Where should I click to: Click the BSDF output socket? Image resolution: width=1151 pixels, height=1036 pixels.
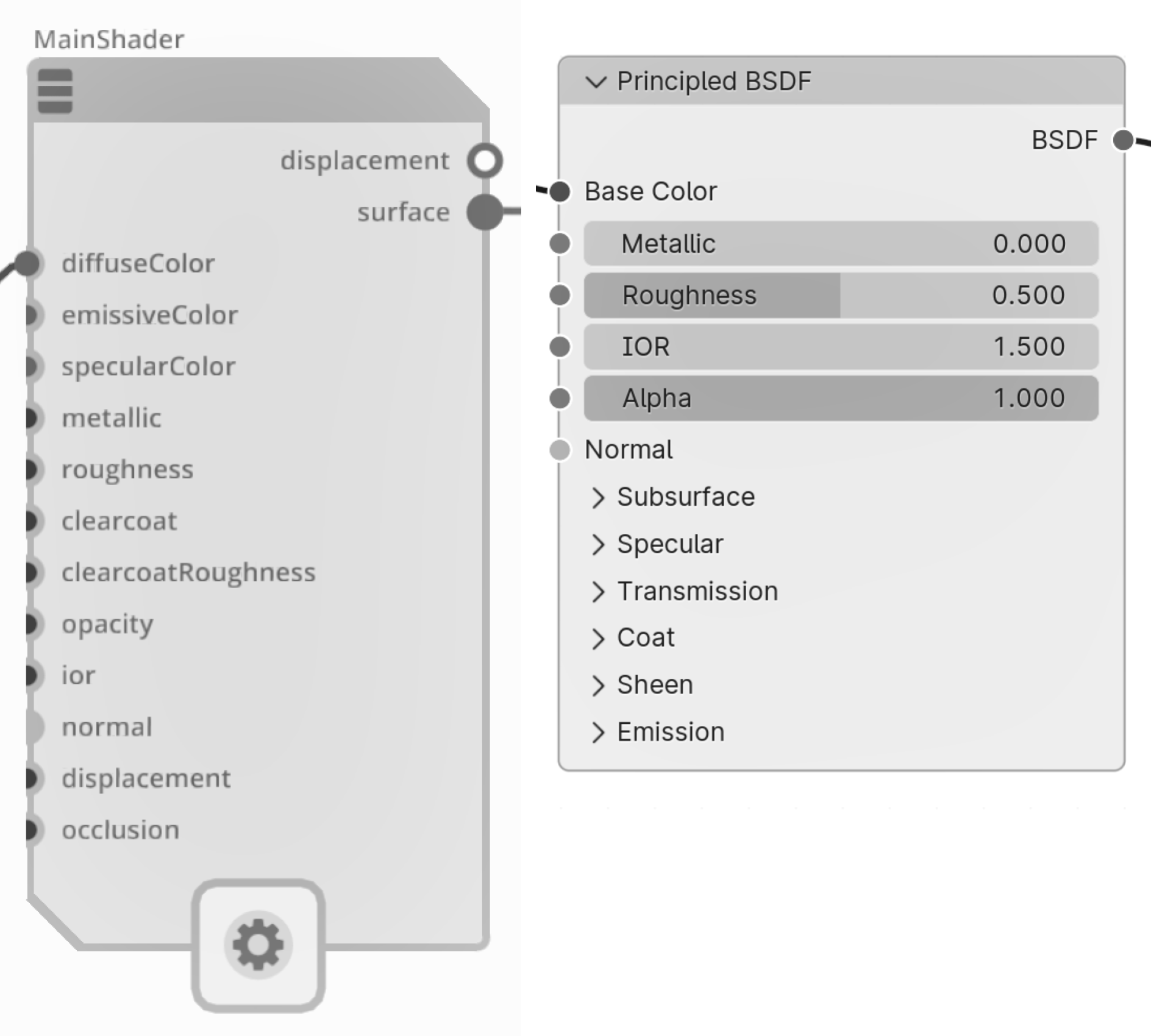pos(1122,140)
